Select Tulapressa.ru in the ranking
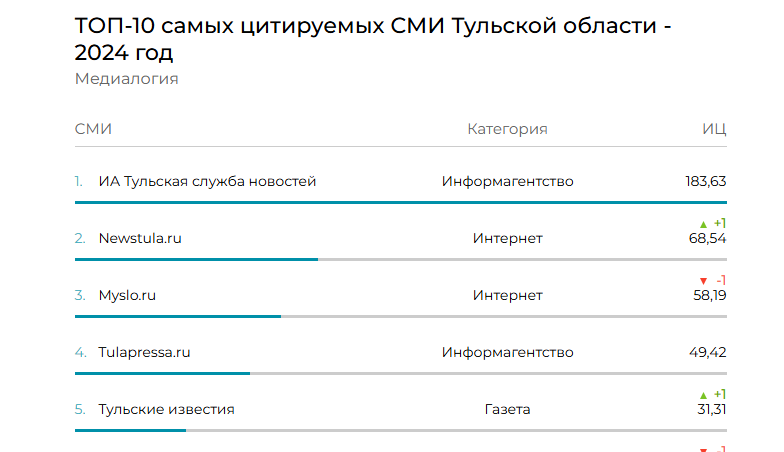This screenshot has height=452, width=784. 144,352
